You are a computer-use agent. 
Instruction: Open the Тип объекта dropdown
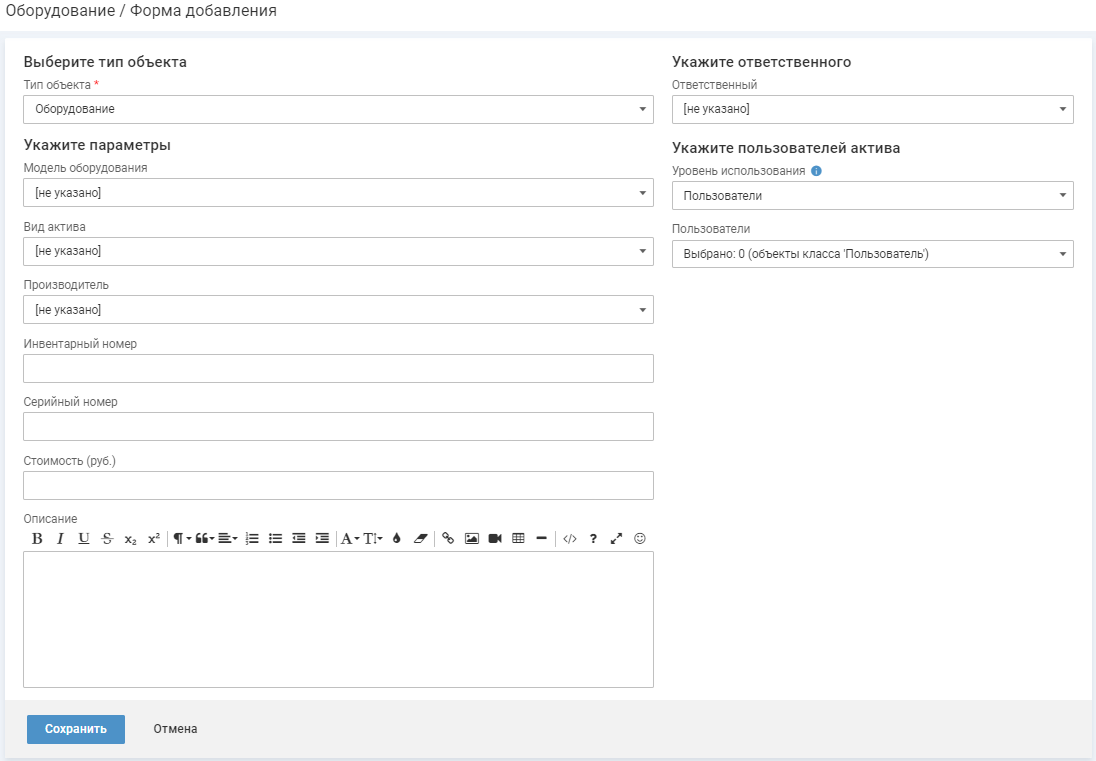338,109
